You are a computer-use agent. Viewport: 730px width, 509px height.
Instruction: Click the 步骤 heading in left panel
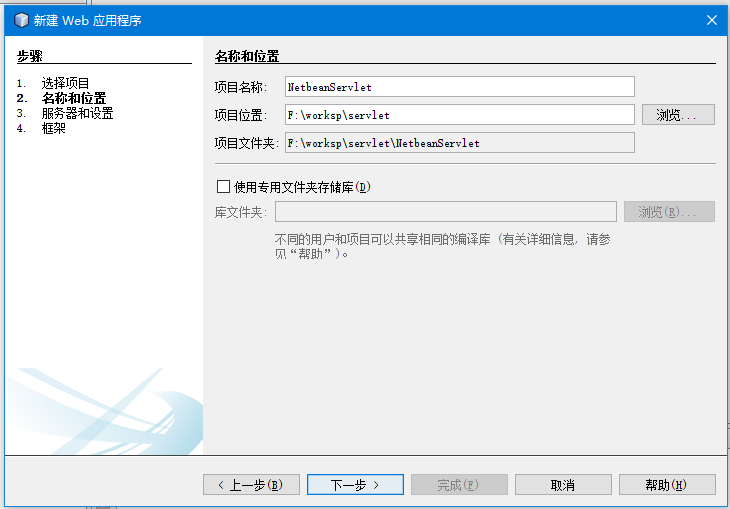coord(30,56)
